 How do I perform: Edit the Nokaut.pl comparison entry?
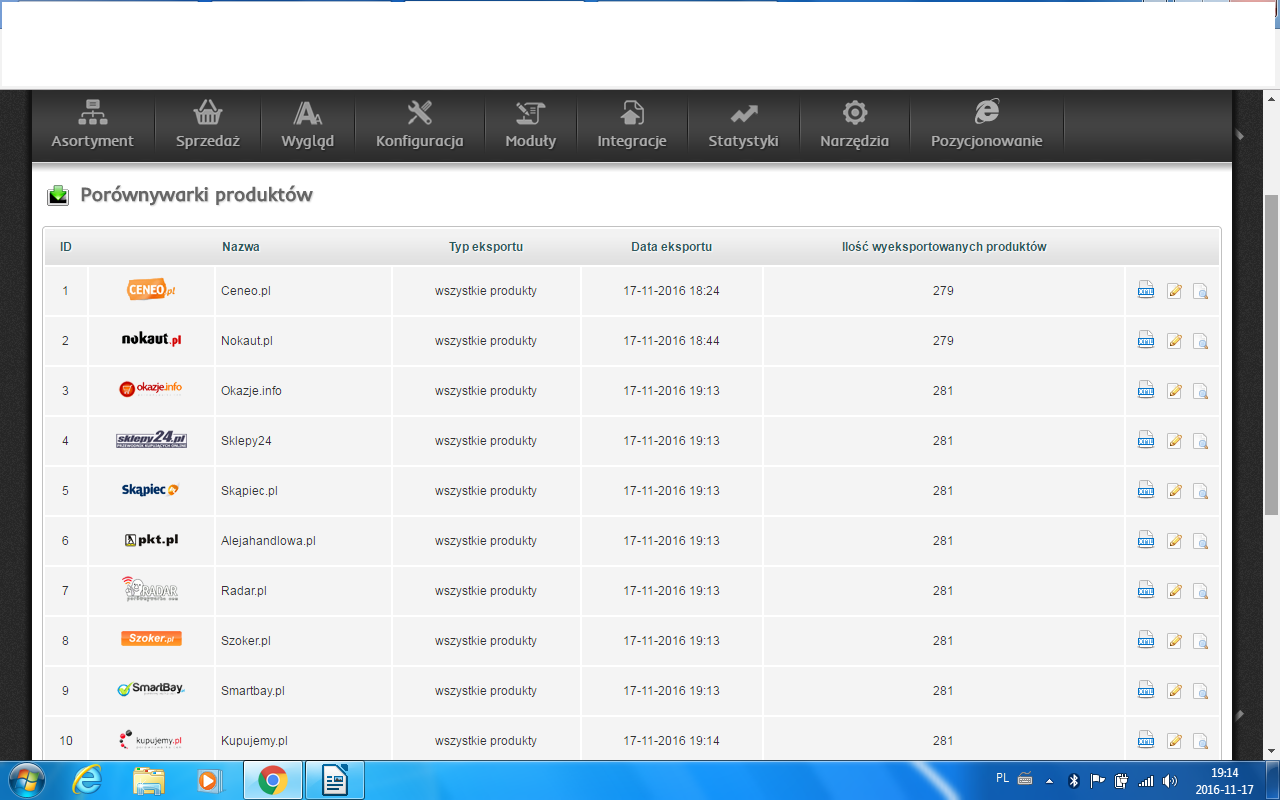tap(1174, 341)
